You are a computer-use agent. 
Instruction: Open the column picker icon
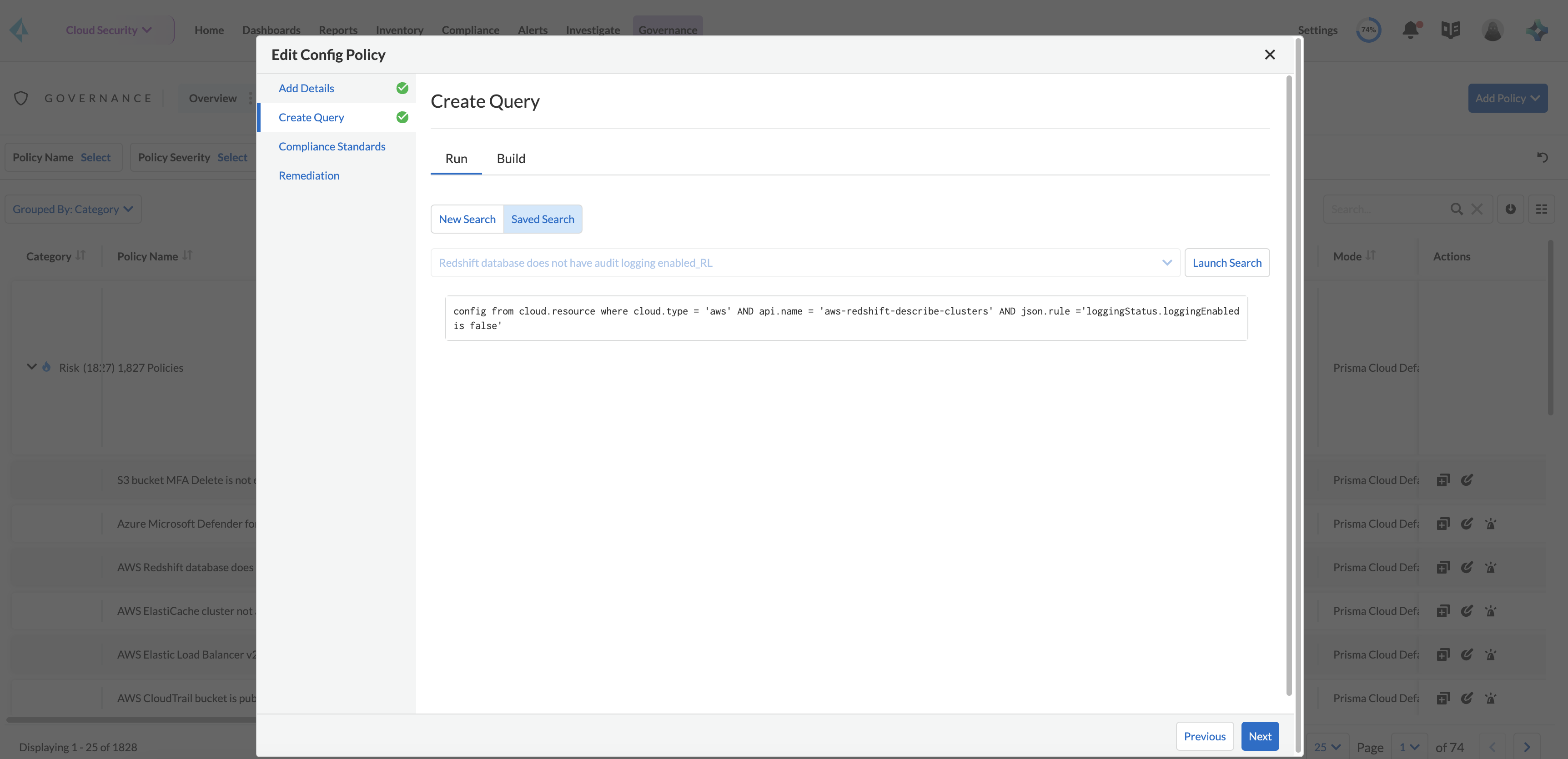[x=1541, y=209]
